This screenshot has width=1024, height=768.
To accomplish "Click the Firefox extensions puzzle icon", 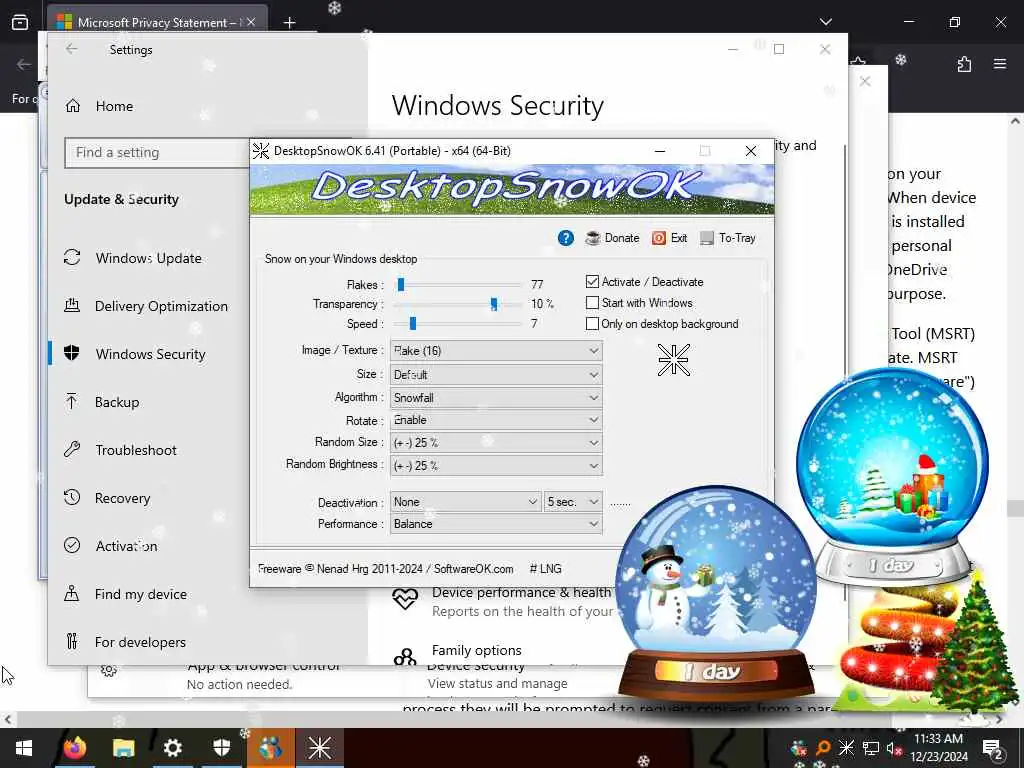I will (964, 64).
